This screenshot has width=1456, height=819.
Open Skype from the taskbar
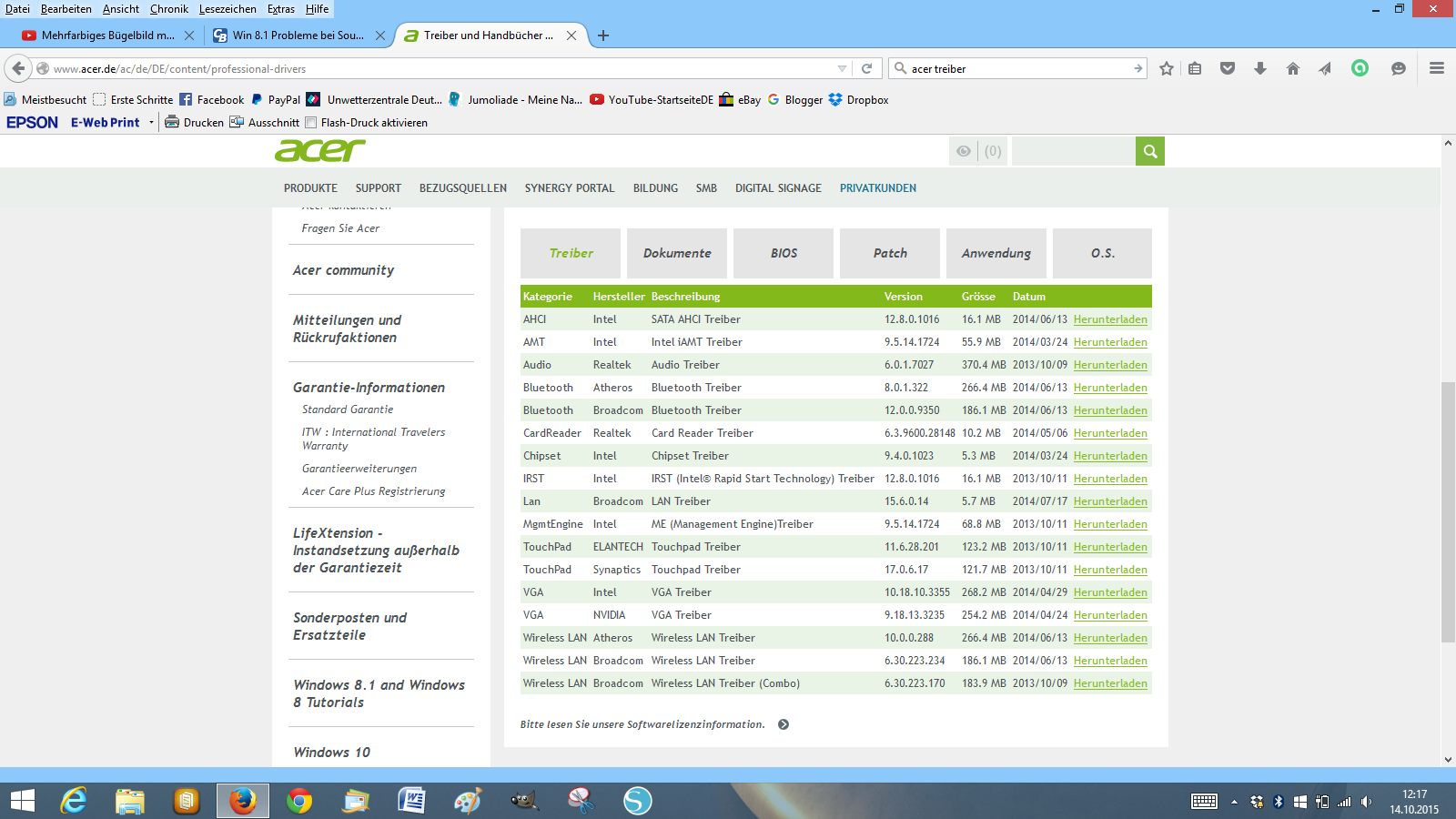click(637, 801)
